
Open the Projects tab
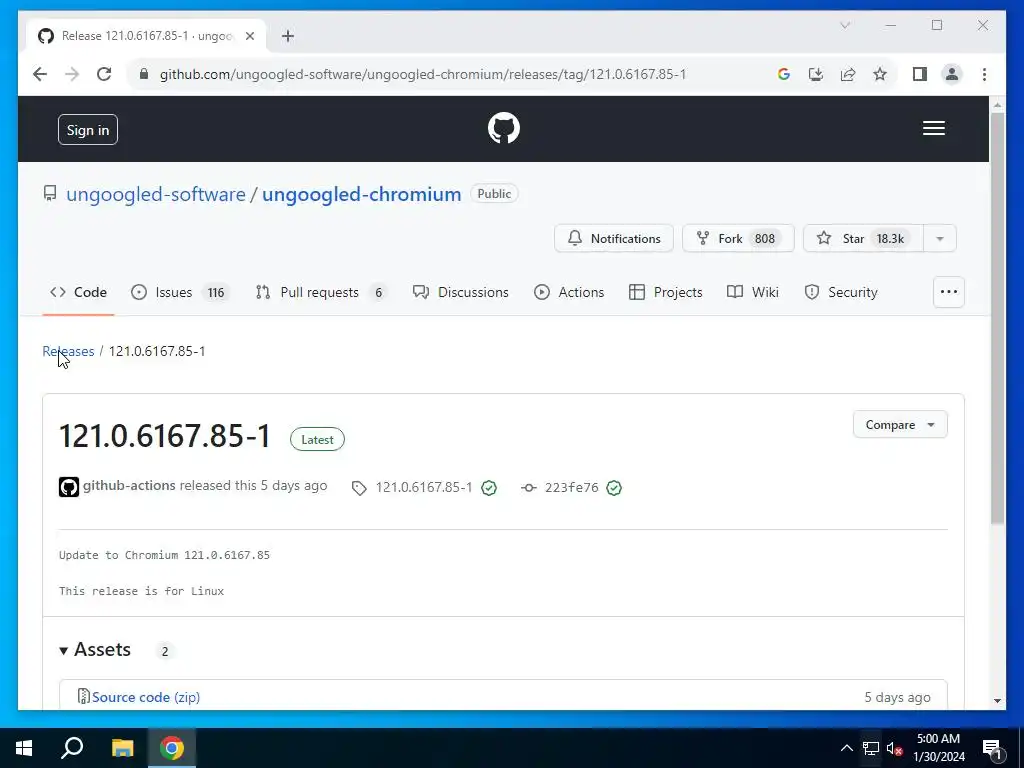coord(665,293)
